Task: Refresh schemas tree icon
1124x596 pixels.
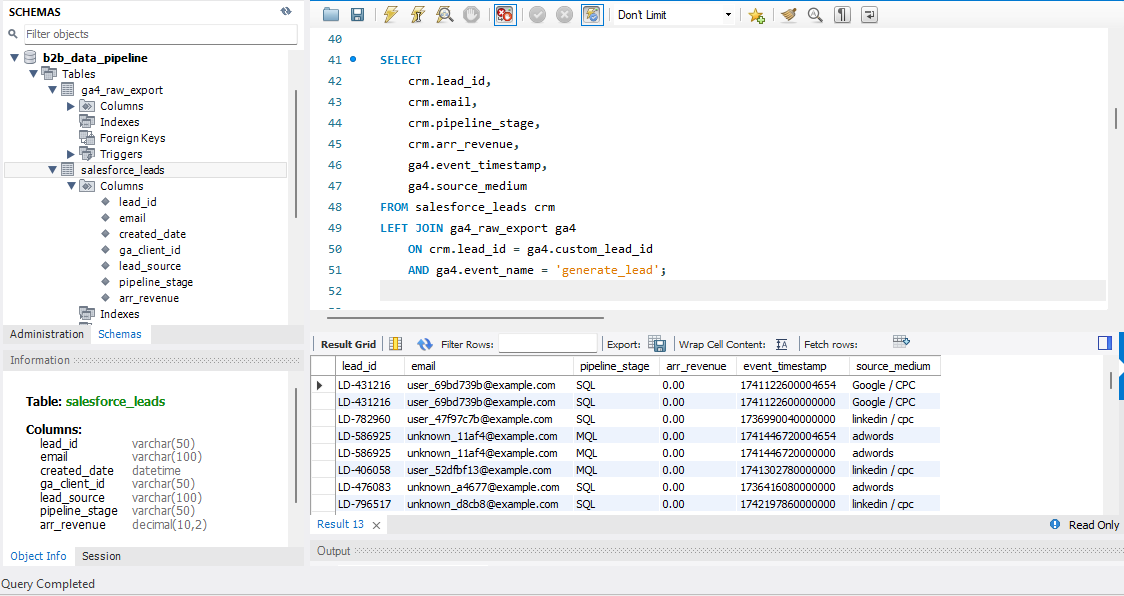Action: coord(286,11)
